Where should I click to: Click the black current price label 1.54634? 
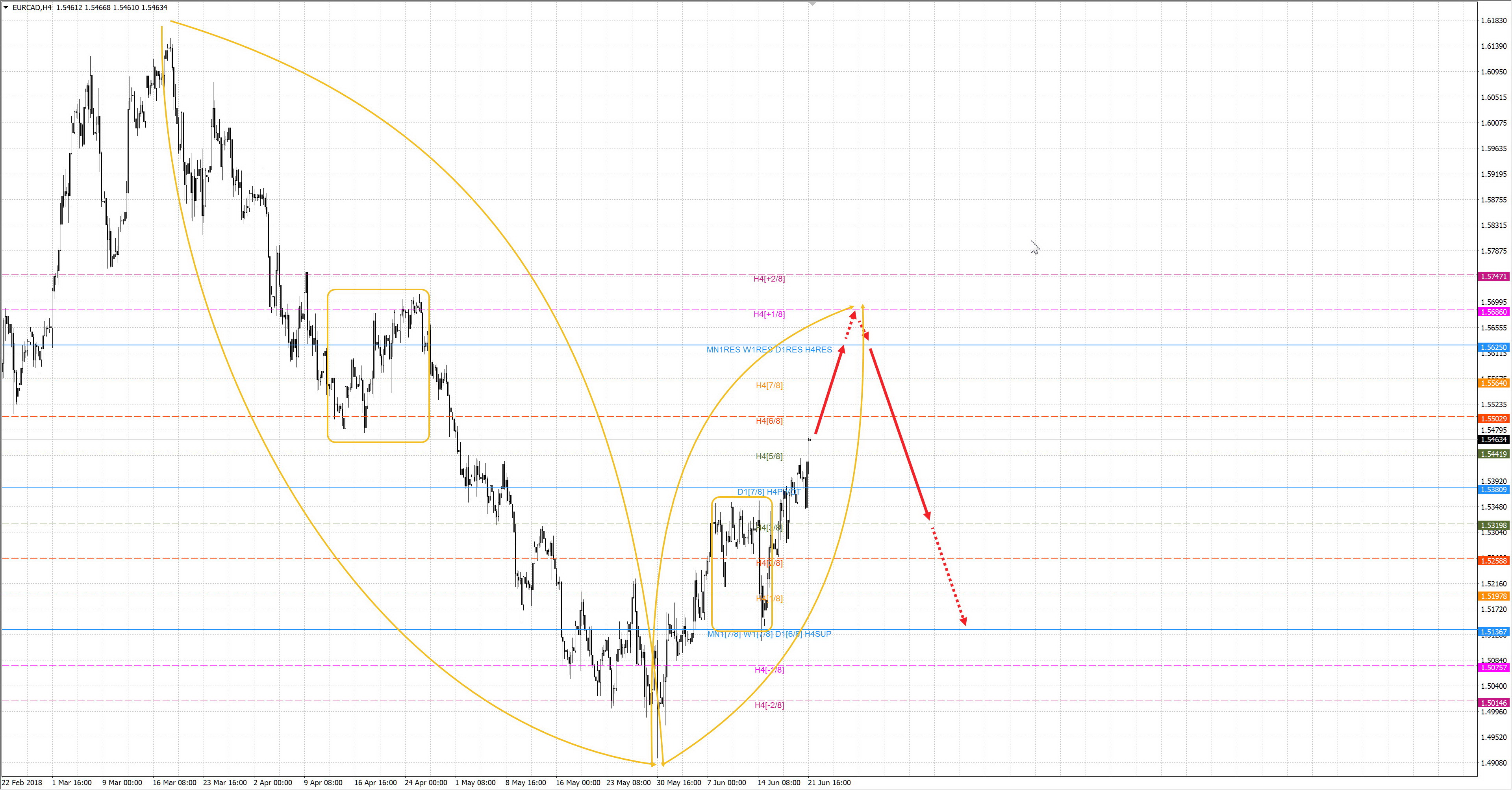[1493, 440]
